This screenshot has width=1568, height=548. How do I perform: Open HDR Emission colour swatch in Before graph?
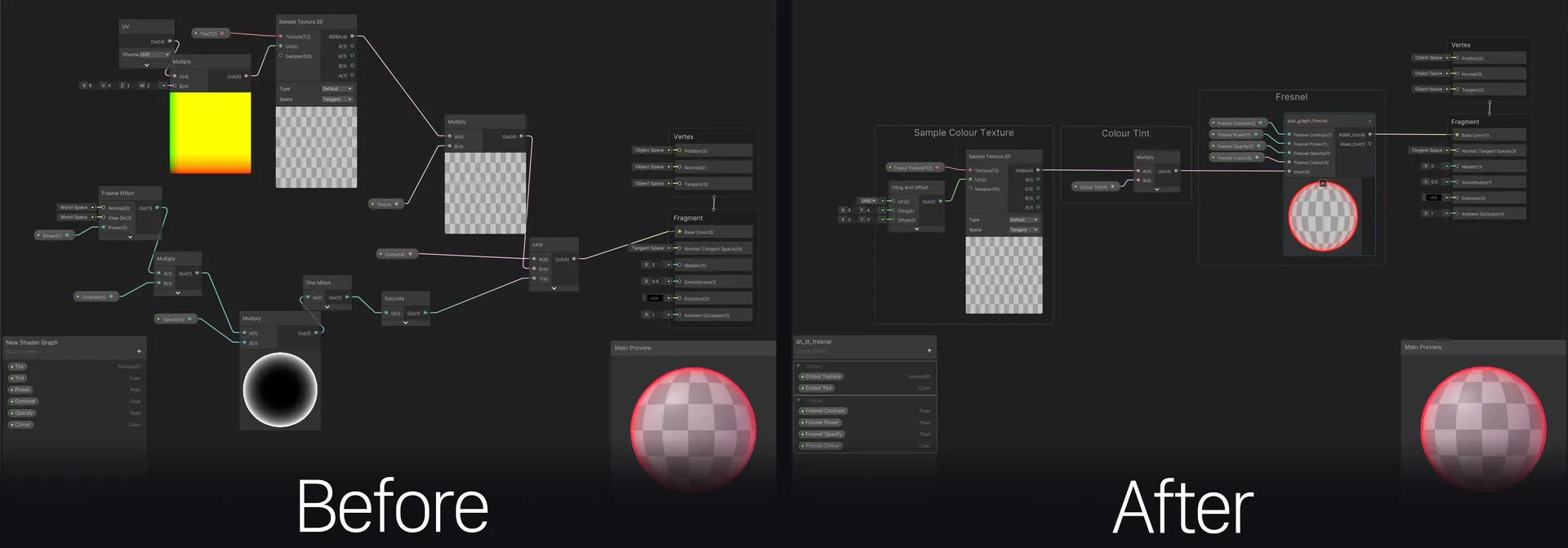click(x=654, y=298)
